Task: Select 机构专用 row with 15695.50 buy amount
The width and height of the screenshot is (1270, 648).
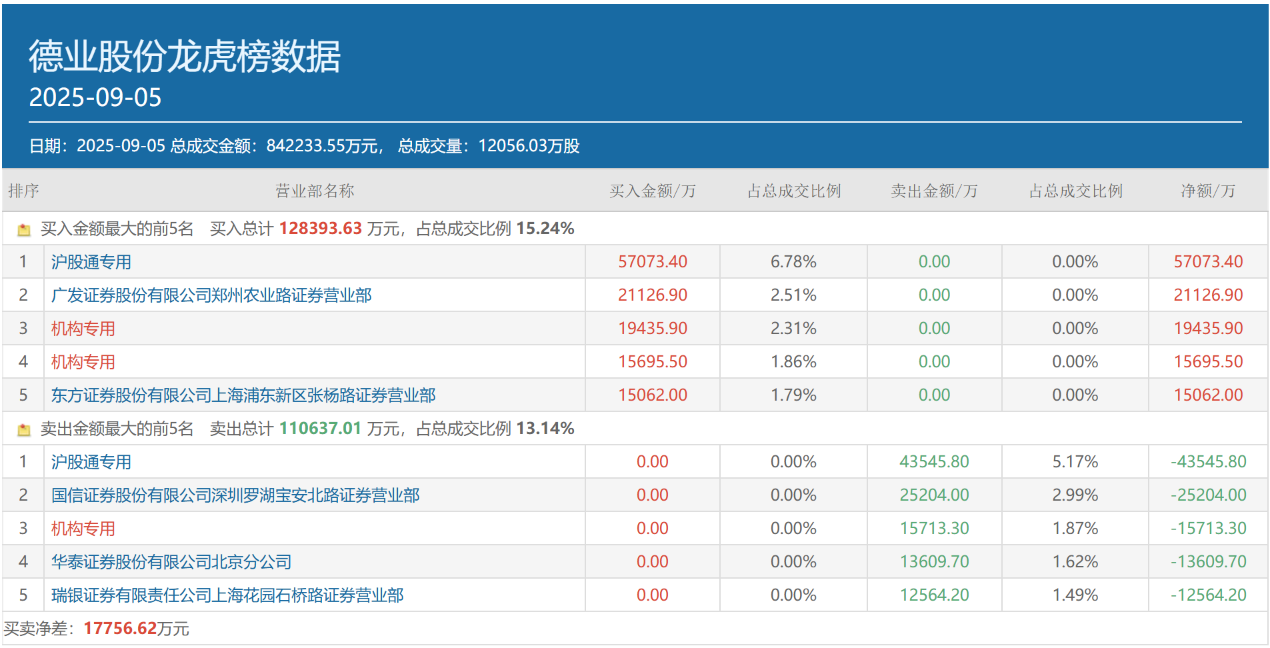Action: point(83,362)
